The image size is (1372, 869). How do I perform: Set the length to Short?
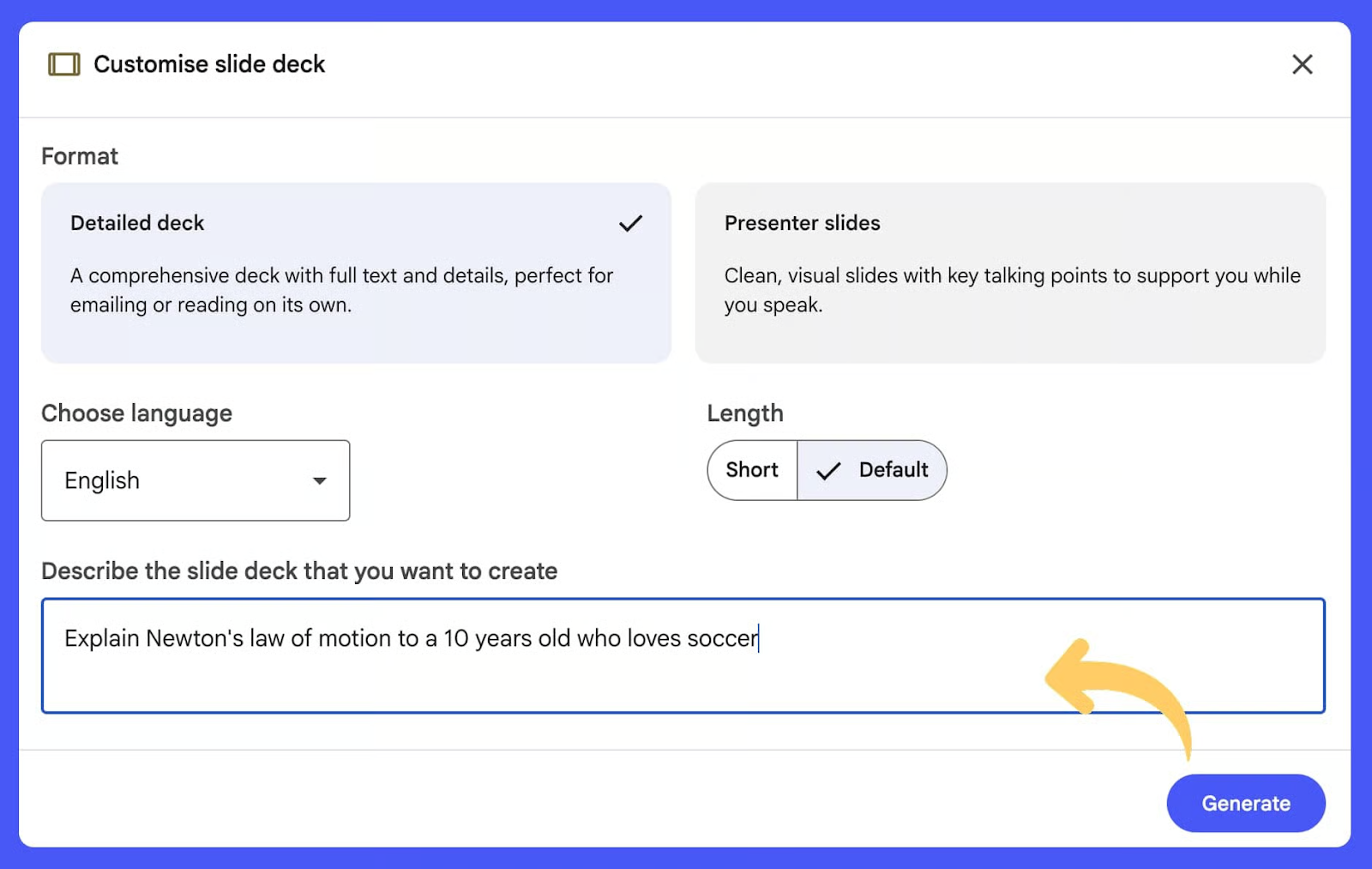tap(752, 470)
